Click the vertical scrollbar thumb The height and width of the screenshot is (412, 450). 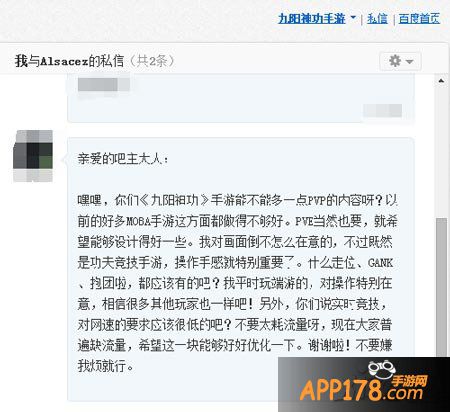(x=442, y=287)
